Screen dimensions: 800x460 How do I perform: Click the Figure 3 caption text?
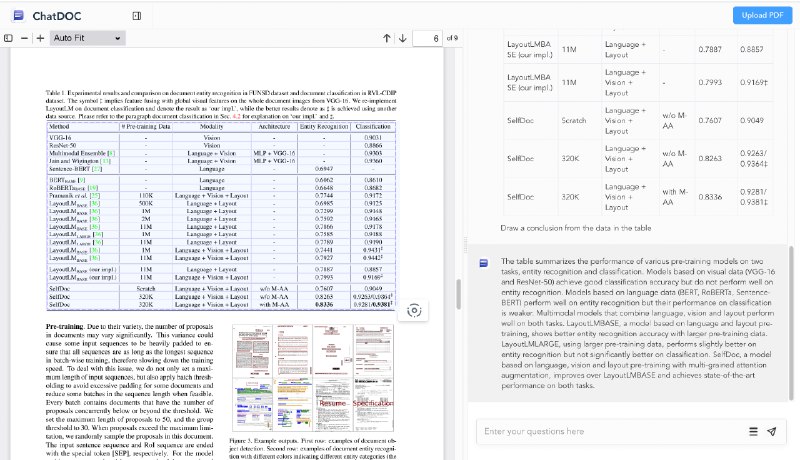pyautogui.click(x=313, y=449)
